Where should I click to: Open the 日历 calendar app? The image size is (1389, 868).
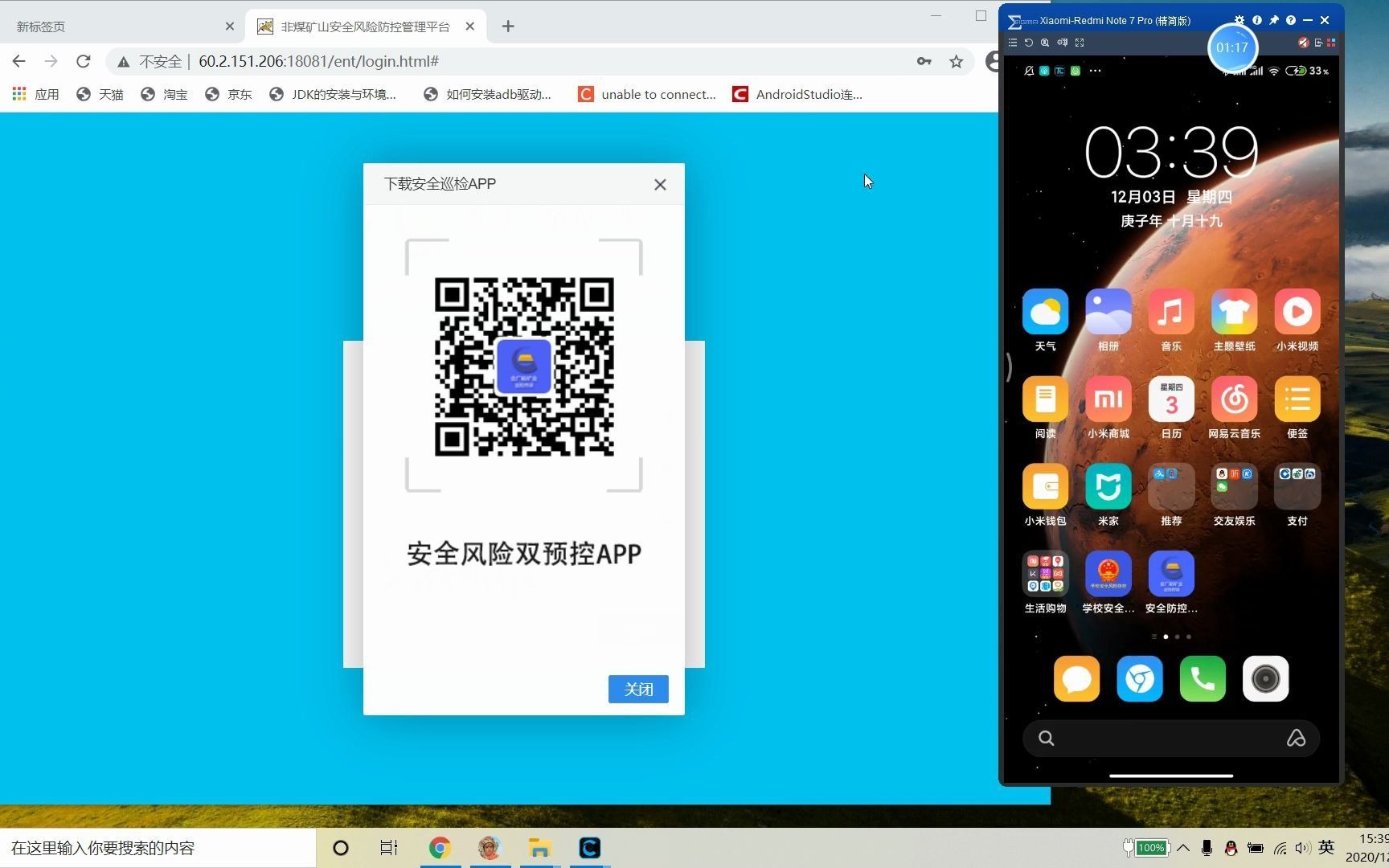(1171, 399)
